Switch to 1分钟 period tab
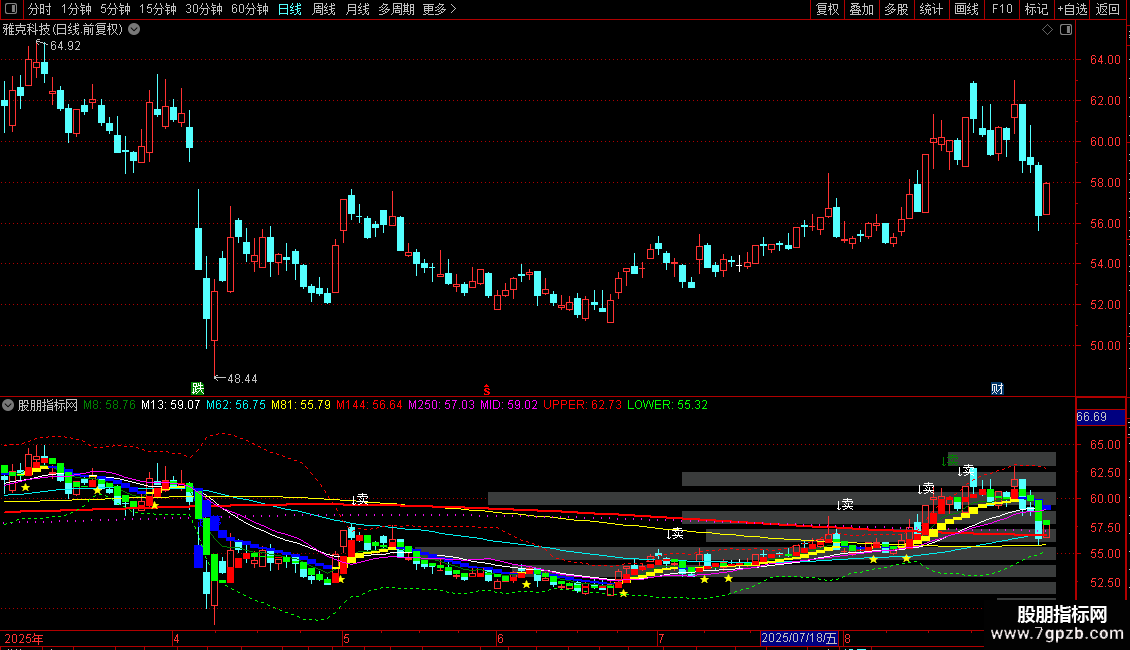The image size is (1130, 650). tap(76, 9)
